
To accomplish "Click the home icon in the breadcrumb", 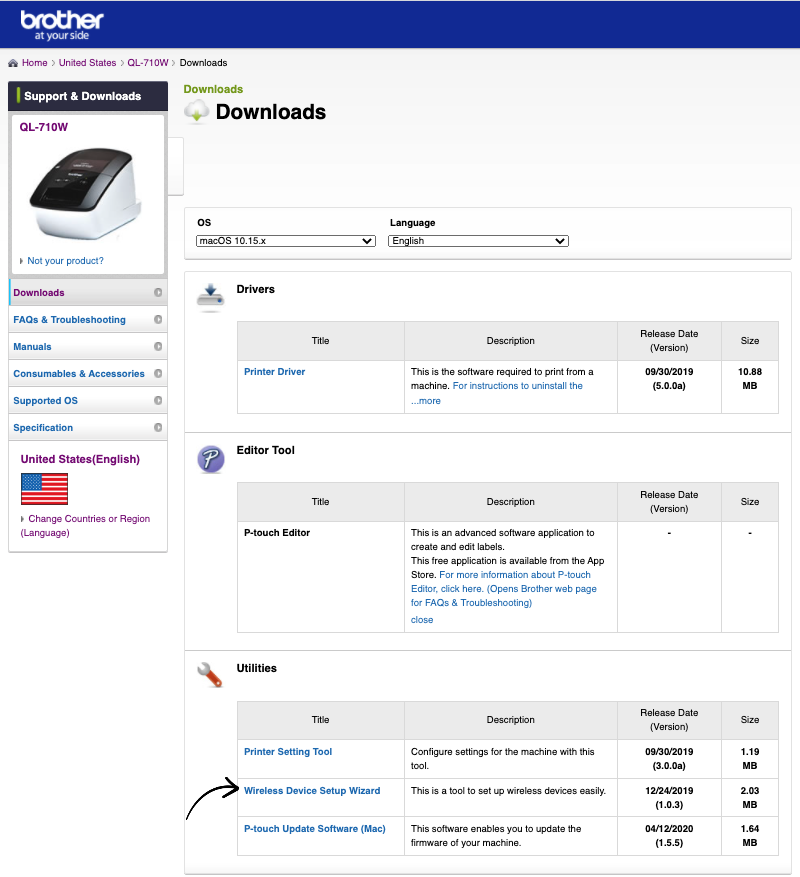I will 12,63.
